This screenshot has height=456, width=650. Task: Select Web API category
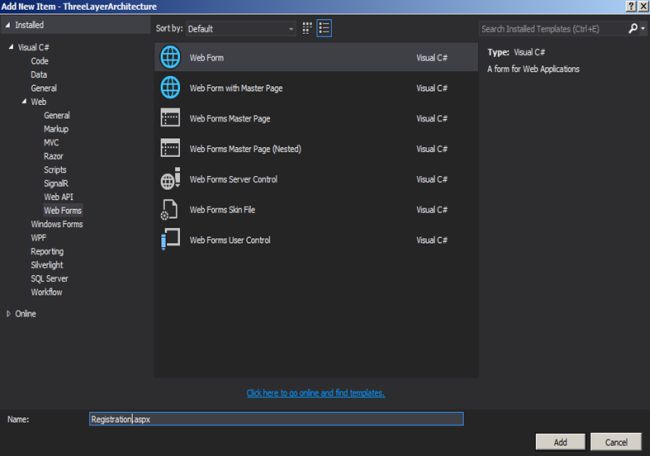[58, 197]
